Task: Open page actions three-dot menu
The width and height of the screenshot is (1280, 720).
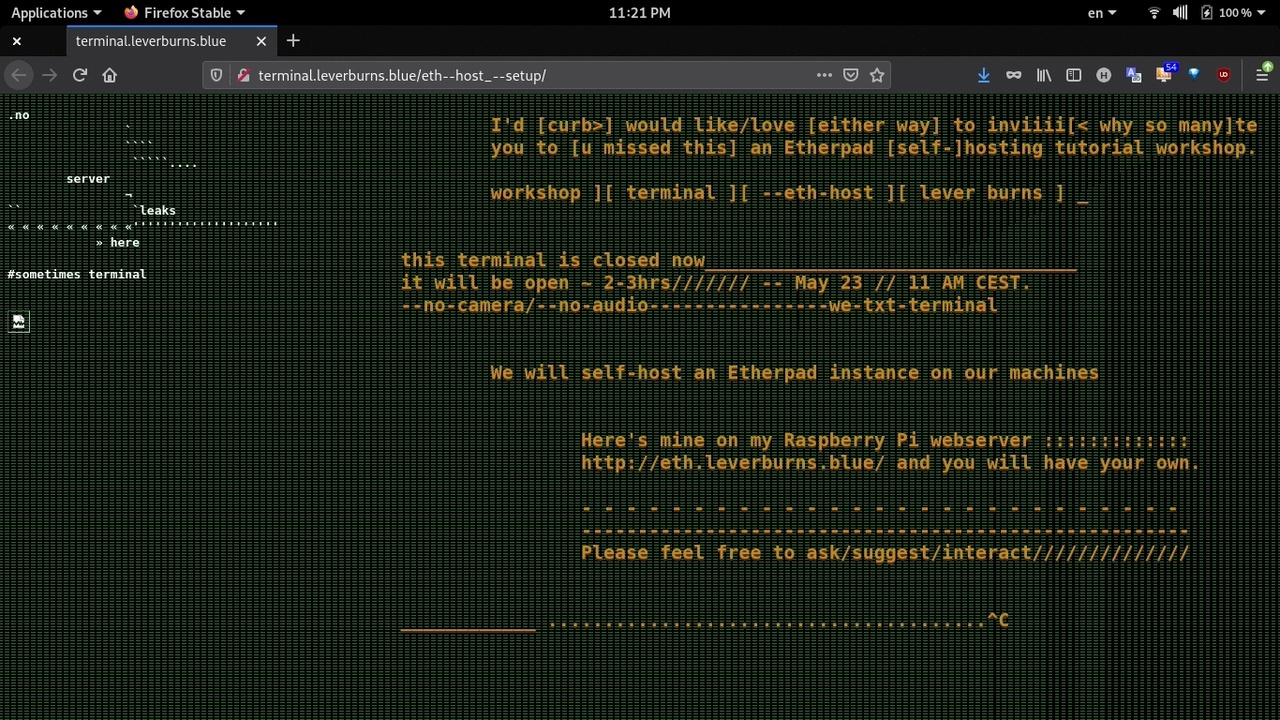Action: (824, 75)
